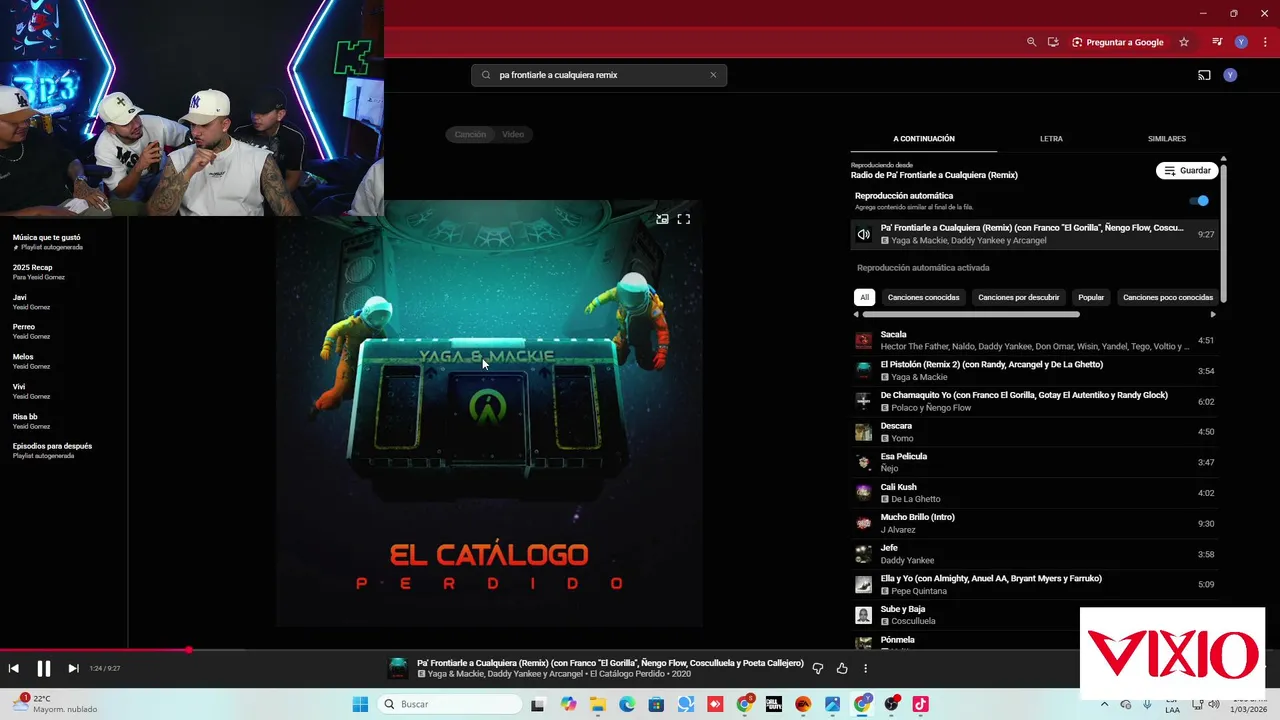1280x720 pixels.
Task: Select the Popular filter chip
Action: [1091, 297]
